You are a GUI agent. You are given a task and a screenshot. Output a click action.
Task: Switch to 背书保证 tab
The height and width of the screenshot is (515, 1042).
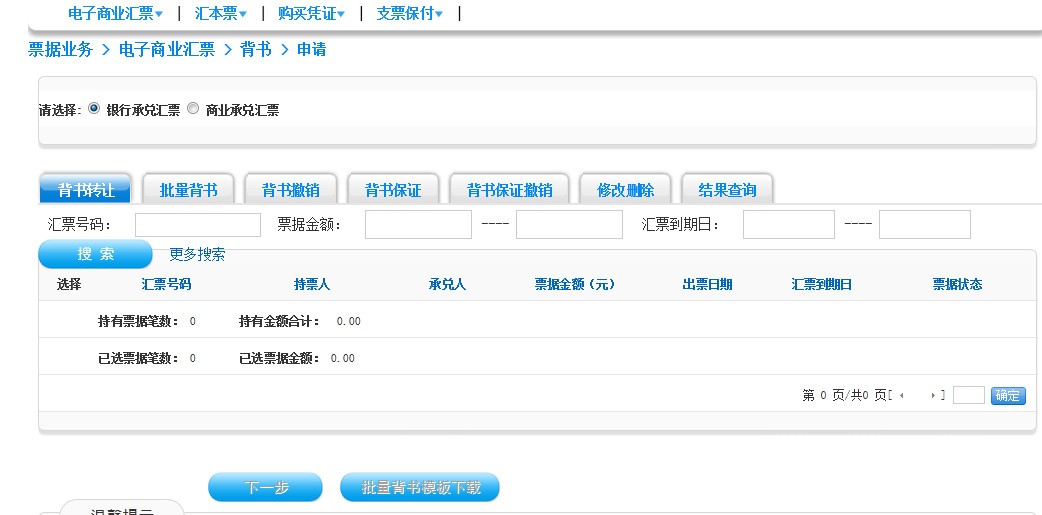pos(393,190)
